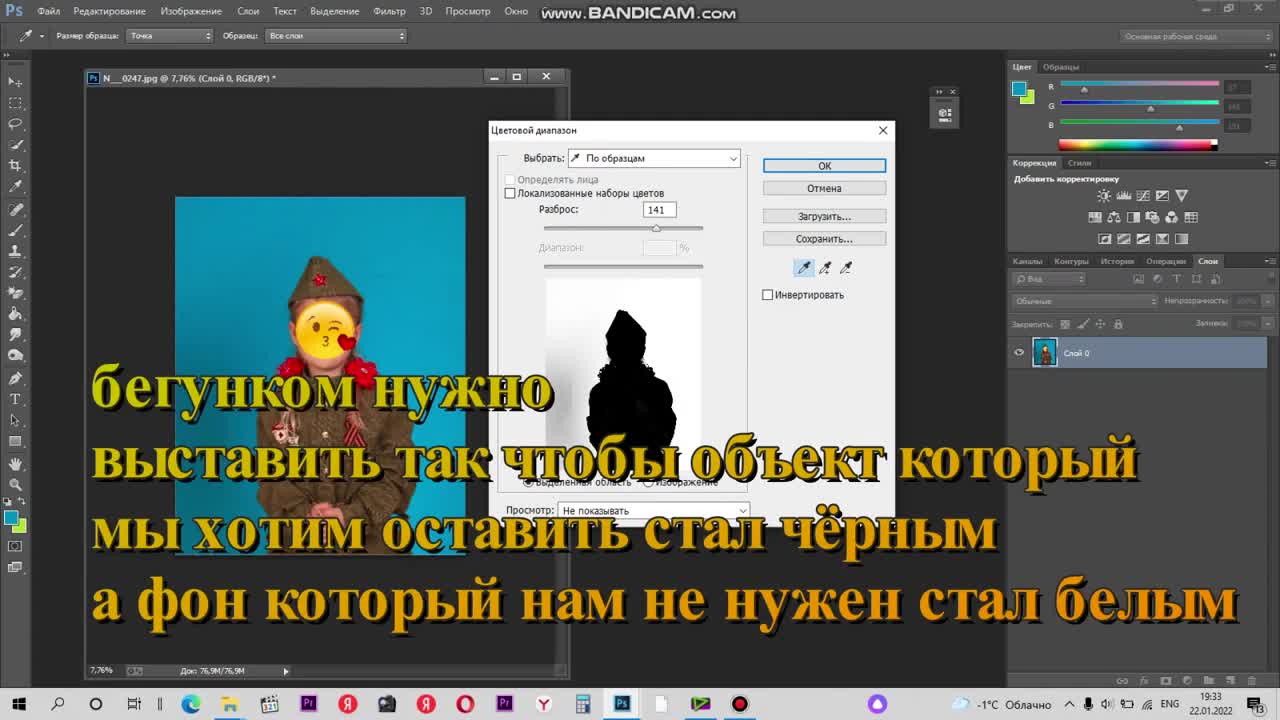Click the Разброс value field showing 141
Image resolution: width=1280 pixels, height=720 pixels.
tap(659, 210)
